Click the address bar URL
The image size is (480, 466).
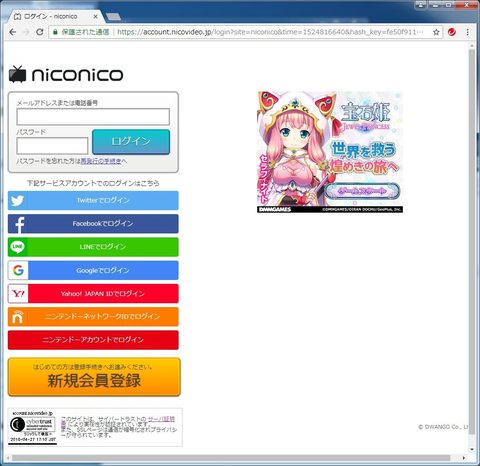pos(270,32)
